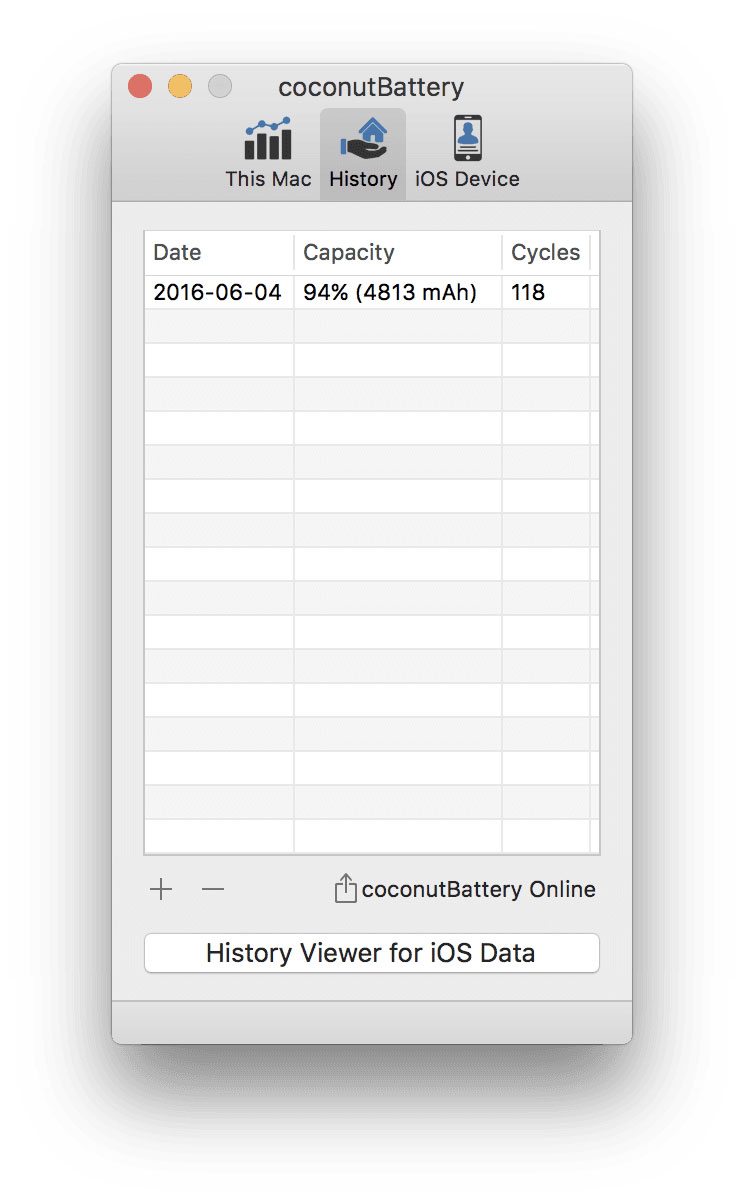Click the 94% (4813 mAh) capacity cell
The width and height of the screenshot is (744, 1204).
[390, 293]
